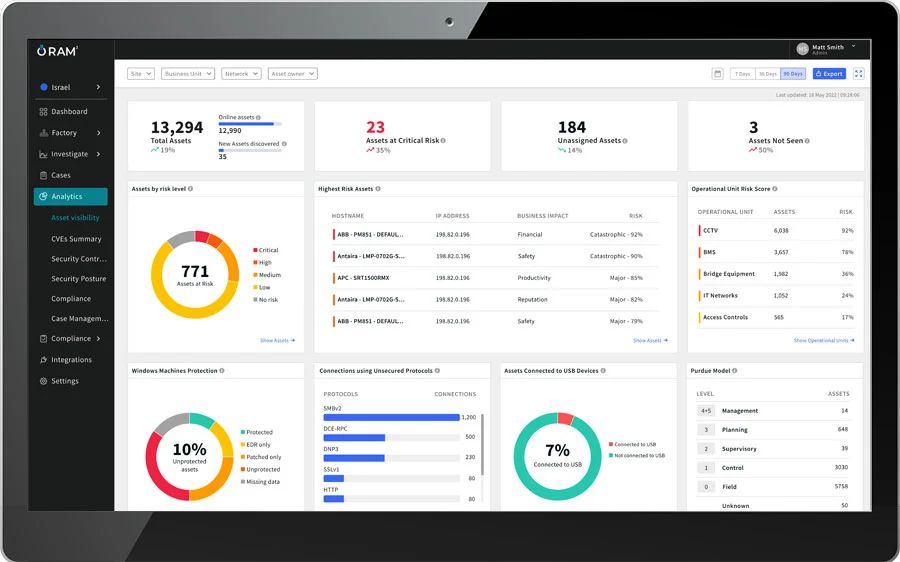Open the Asset owner filter dropdown
Image resolution: width=900 pixels, height=562 pixels.
293,73
